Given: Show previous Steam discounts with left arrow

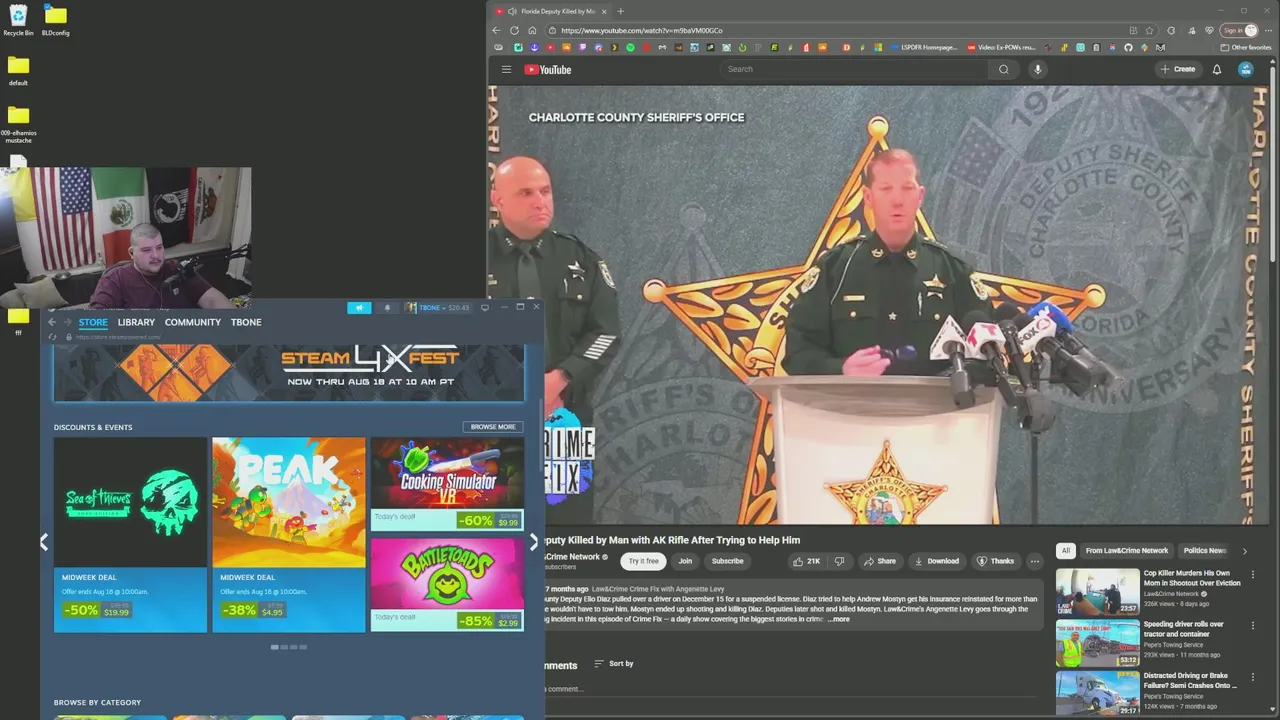Looking at the screenshot, I should tap(44, 542).
